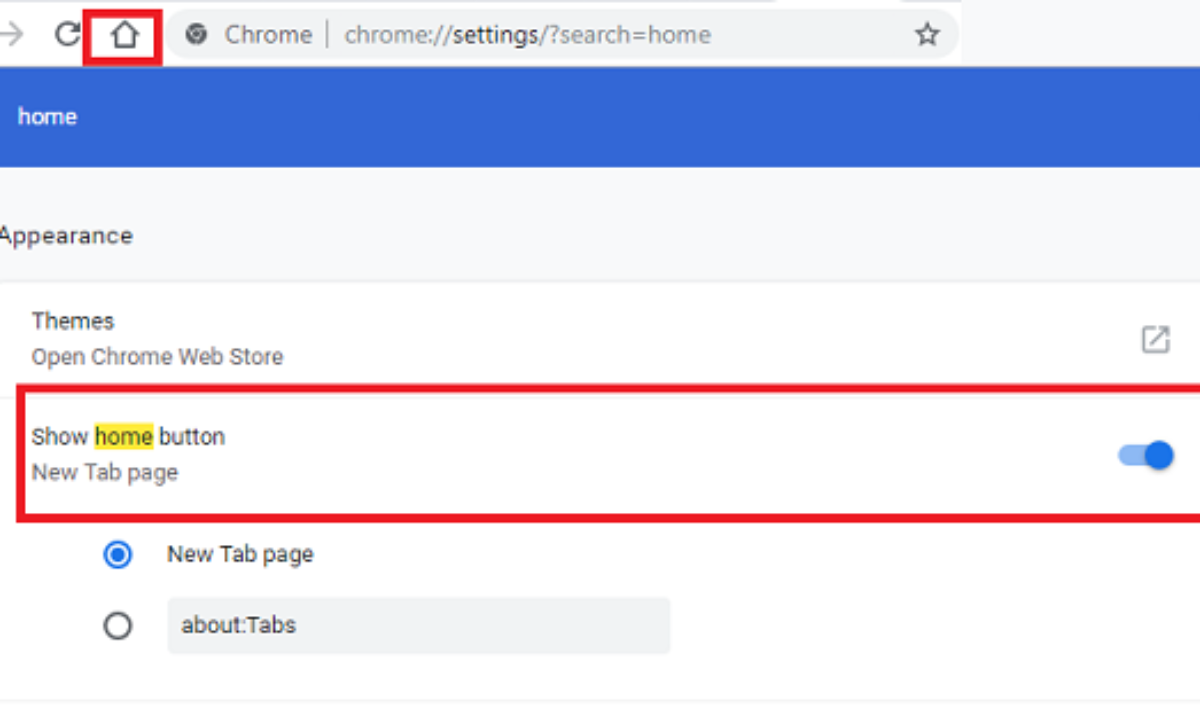This screenshot has height=720, width=1200.
Task: Toggle the Show home button switch
Action: 1146,455
